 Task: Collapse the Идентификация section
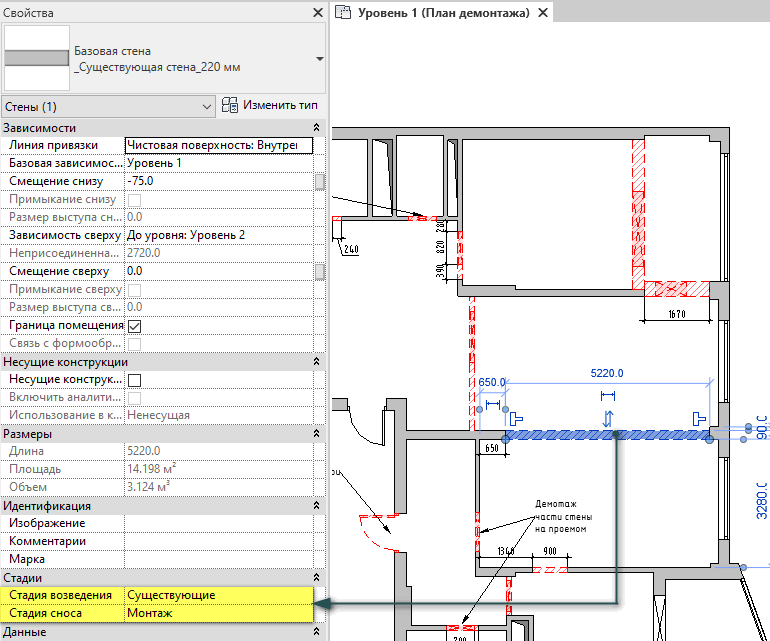point(316,505)
